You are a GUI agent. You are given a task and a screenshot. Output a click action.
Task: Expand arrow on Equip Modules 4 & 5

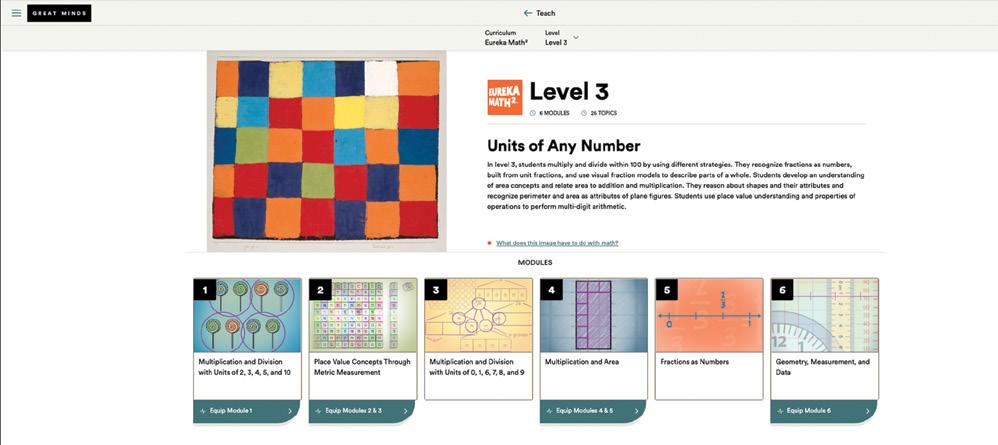636,411
